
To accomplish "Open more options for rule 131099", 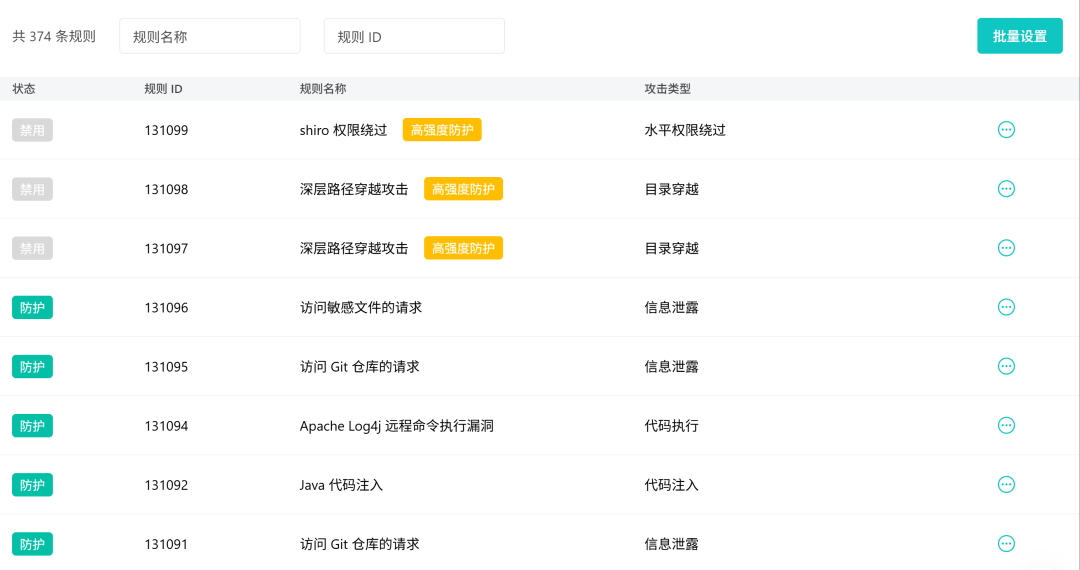I will 1006,129.
